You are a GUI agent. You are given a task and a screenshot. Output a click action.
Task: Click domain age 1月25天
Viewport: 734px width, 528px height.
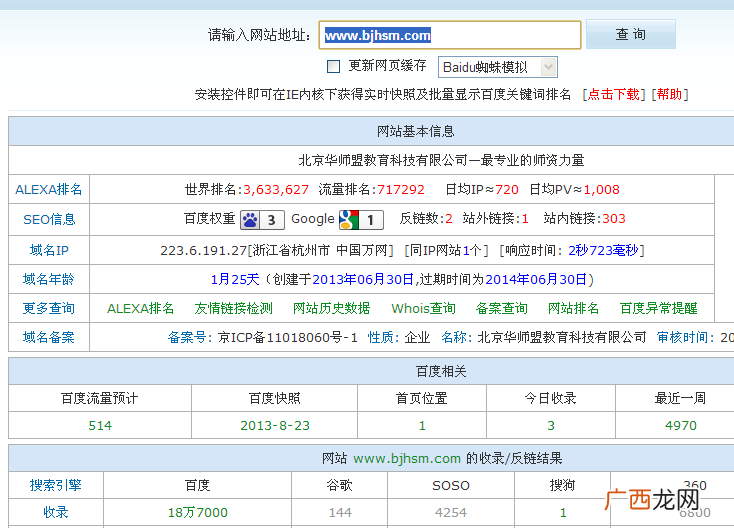[235, 279]
